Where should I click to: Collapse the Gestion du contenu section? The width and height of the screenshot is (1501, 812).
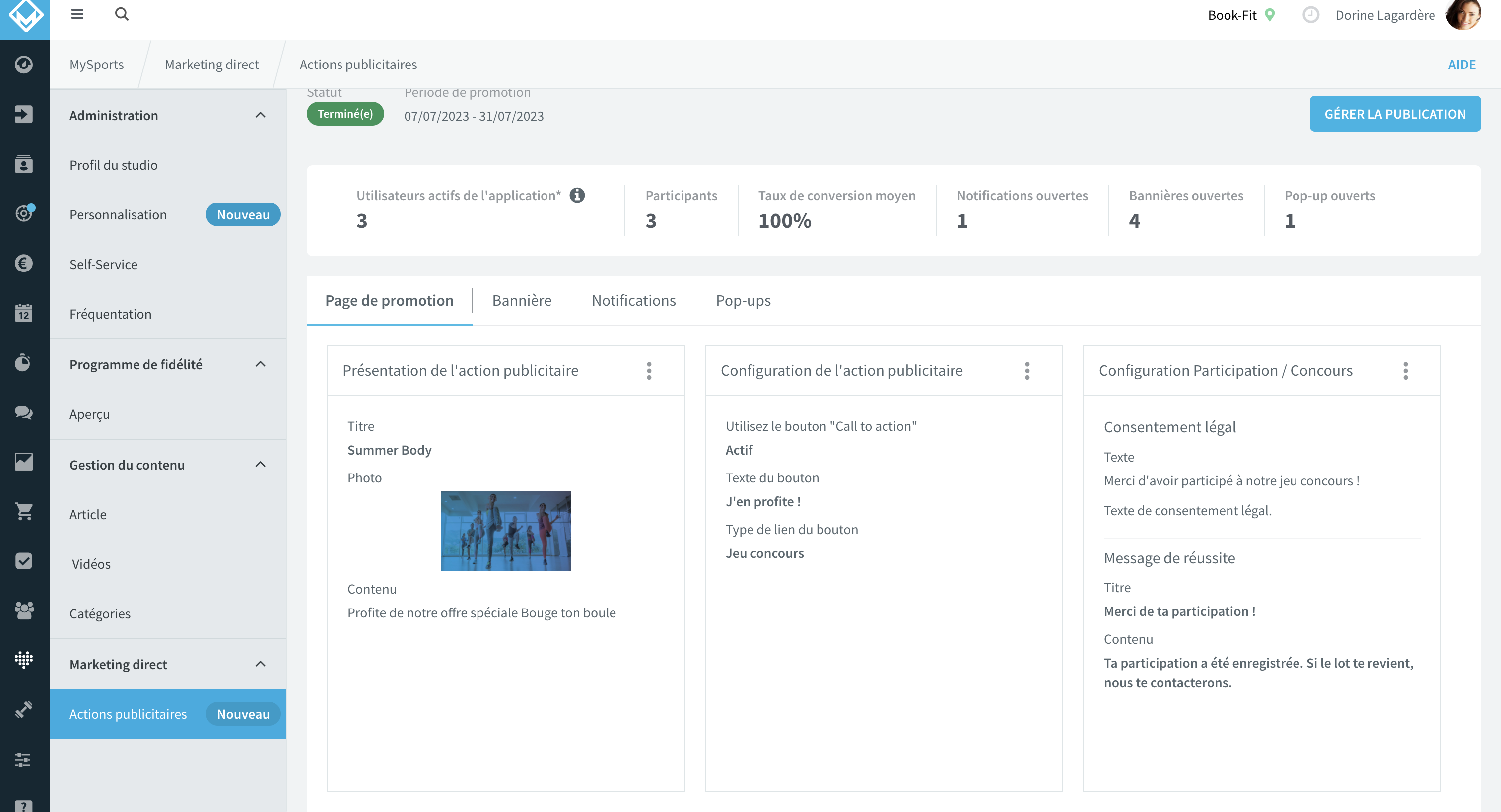261,464
